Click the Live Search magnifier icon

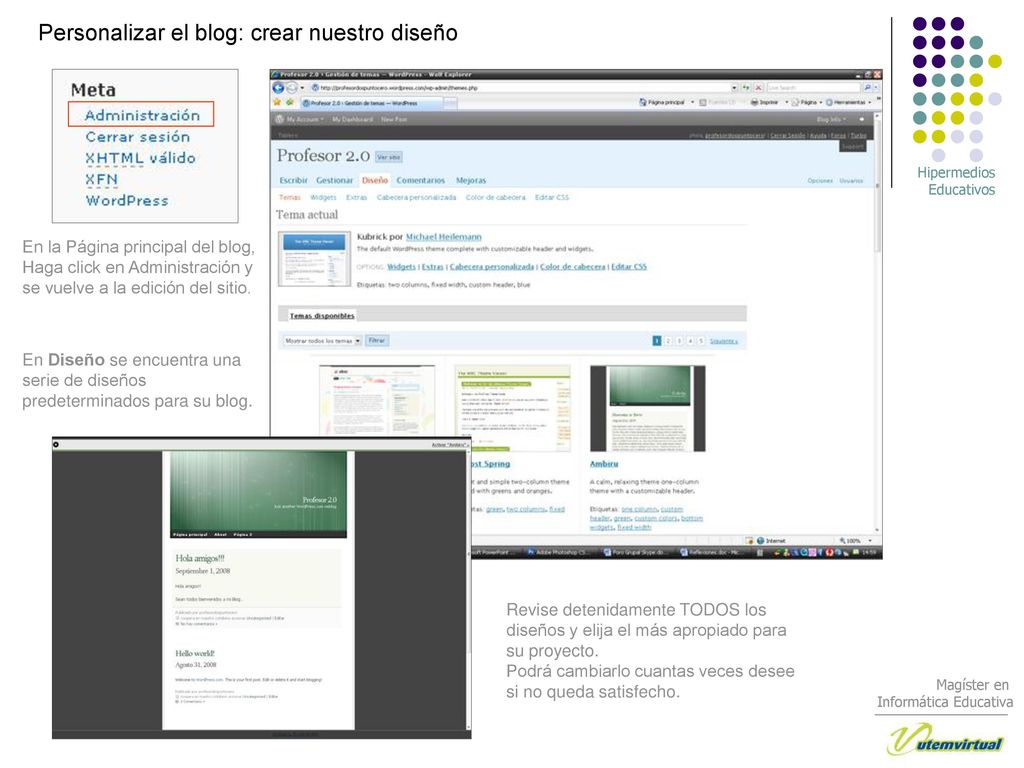[x=867, y=88]
